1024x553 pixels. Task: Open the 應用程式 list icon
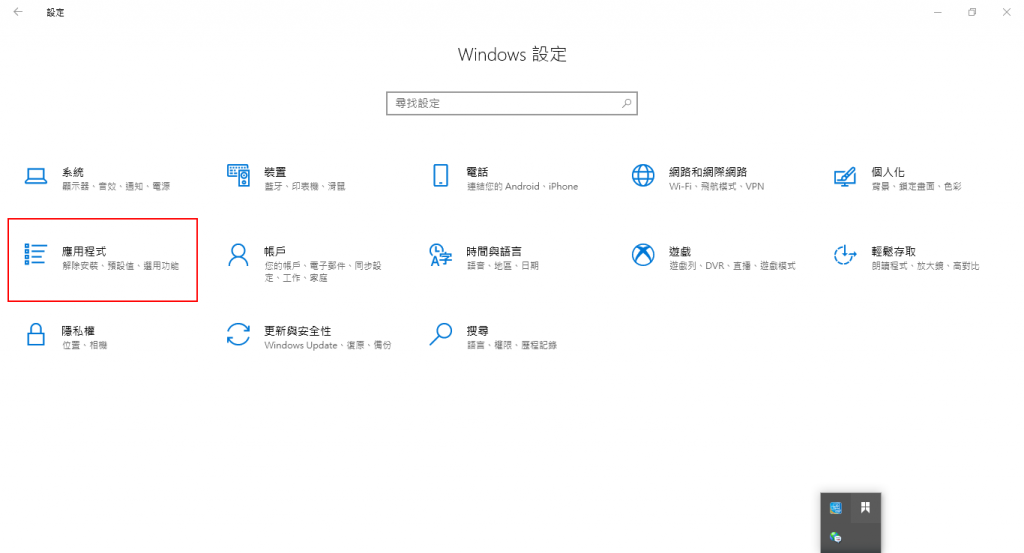point(35,255)
